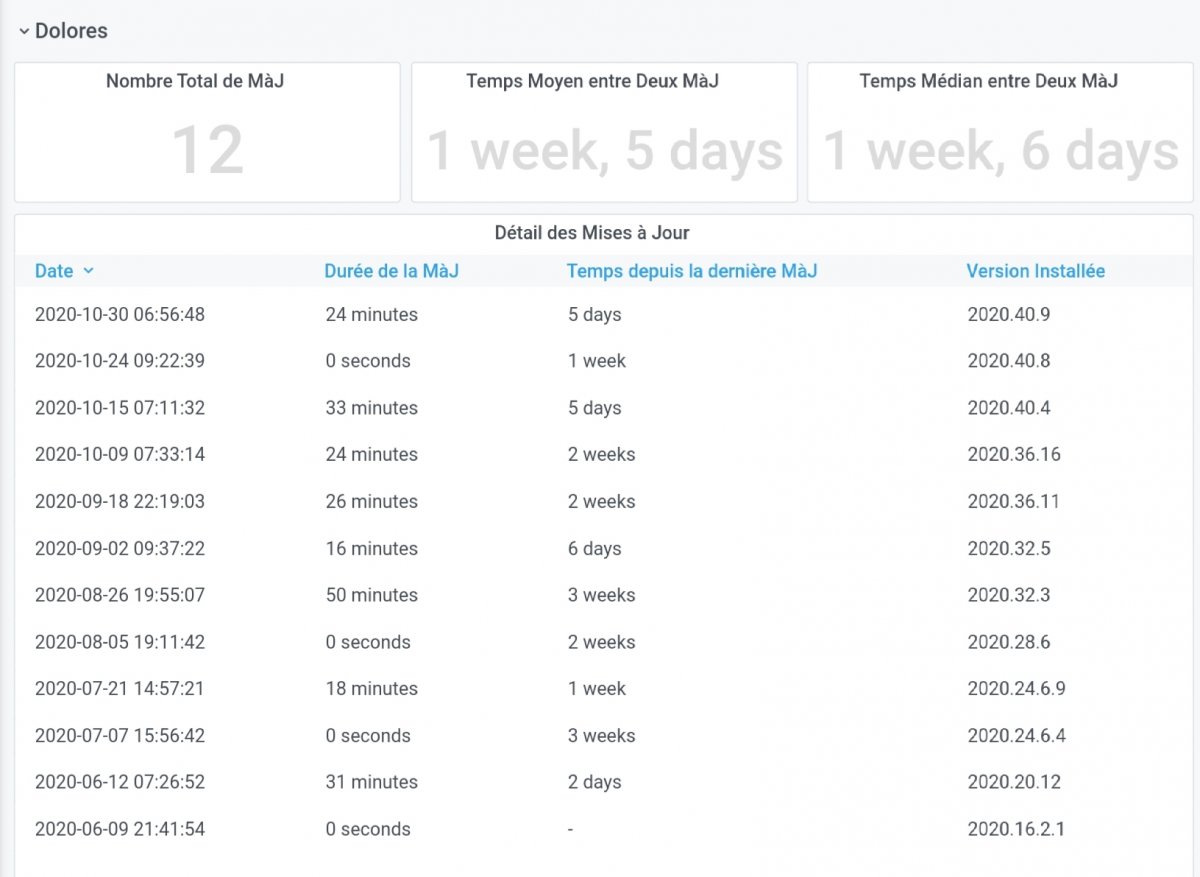
Task: Collapse the Dolores row section
Action: click(x=63, y=31)
